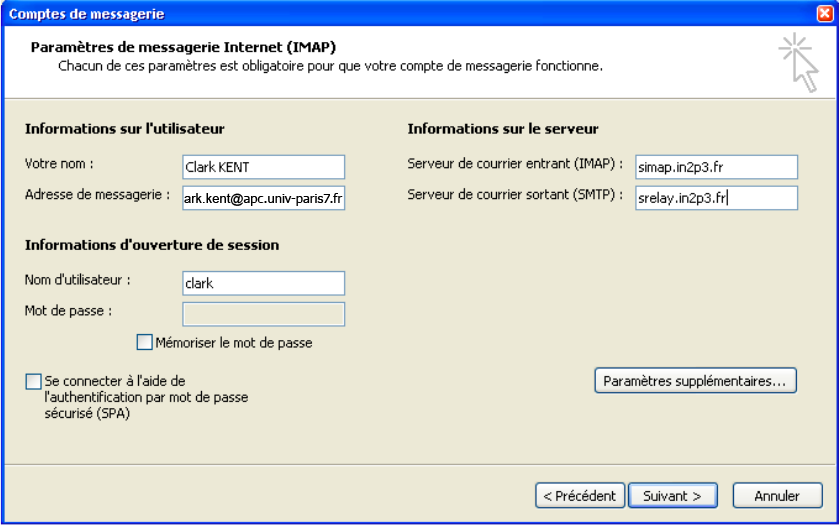Focus the Votre nom input containing Clark KENT

(264, 167)
